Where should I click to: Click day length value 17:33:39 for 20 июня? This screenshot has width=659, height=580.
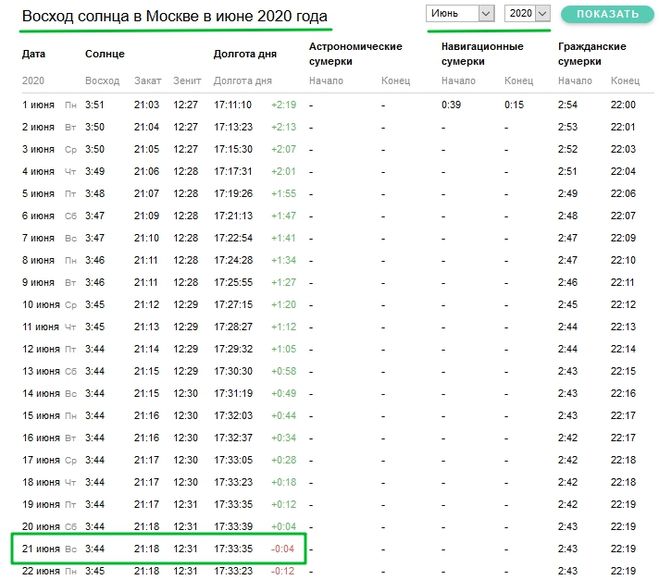(233, 526)
